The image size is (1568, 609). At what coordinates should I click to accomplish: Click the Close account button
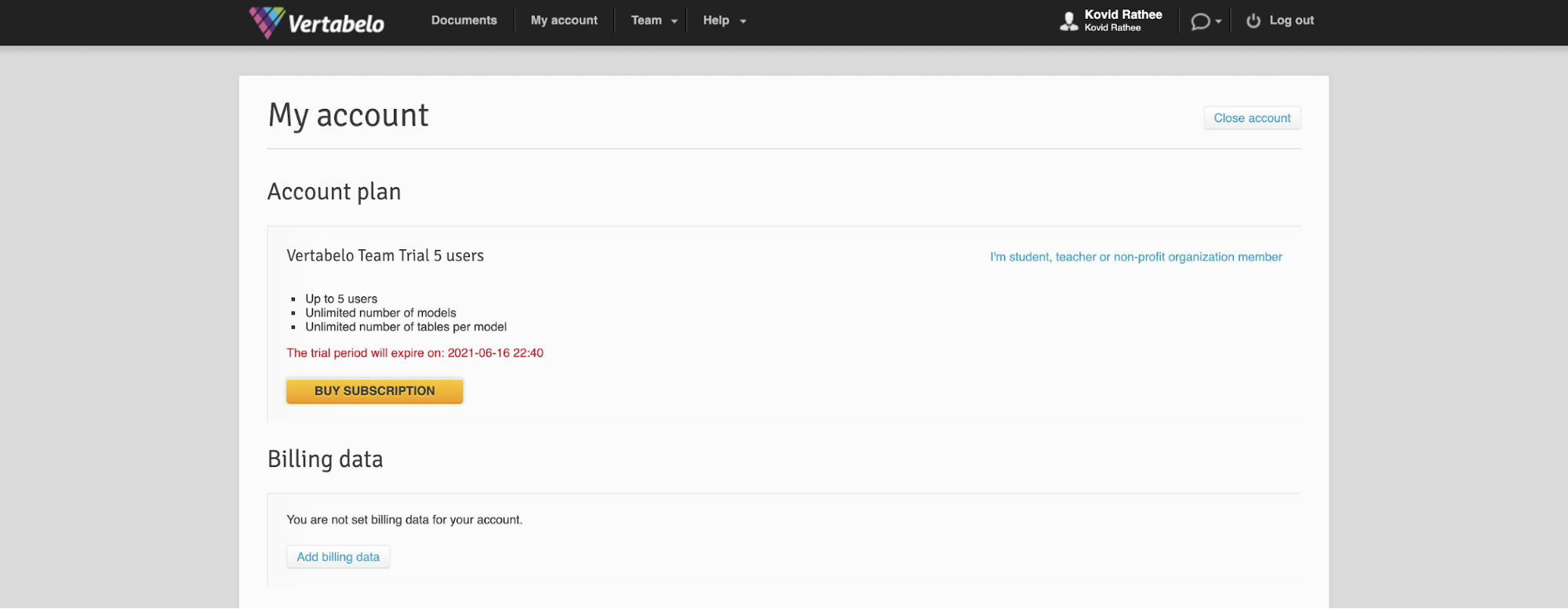point(1252,118)
